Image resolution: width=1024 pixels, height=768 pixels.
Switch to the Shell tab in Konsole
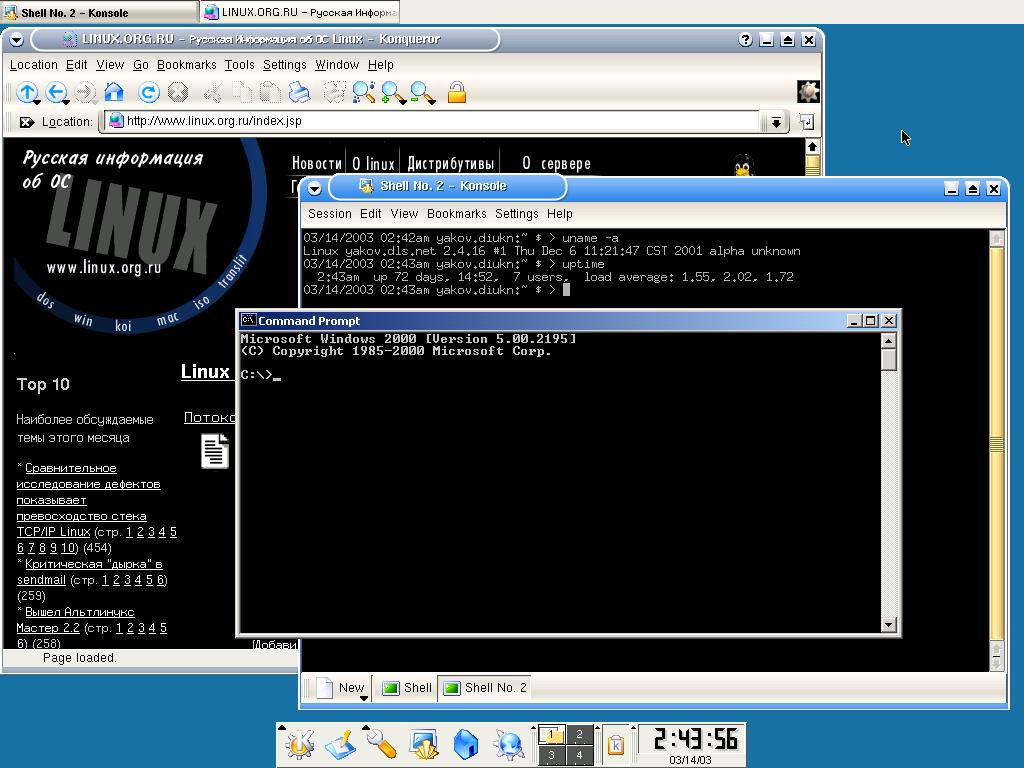(x=407, y=688)
